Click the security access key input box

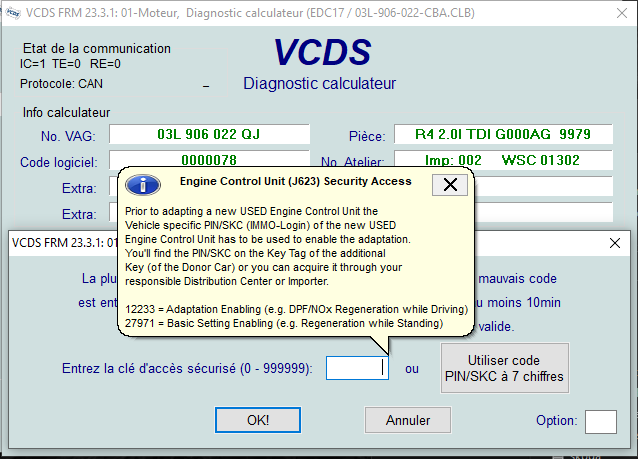(x=357, y=368)
